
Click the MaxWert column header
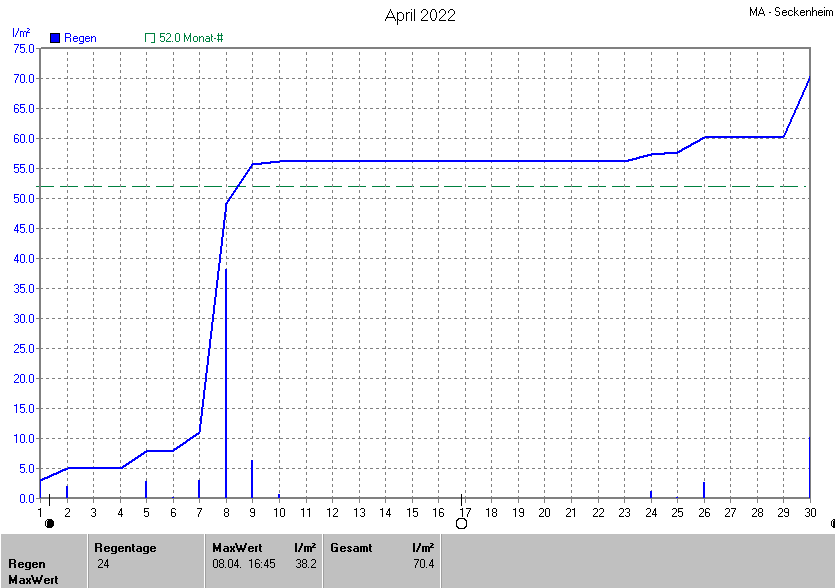[x=237, y=548]
